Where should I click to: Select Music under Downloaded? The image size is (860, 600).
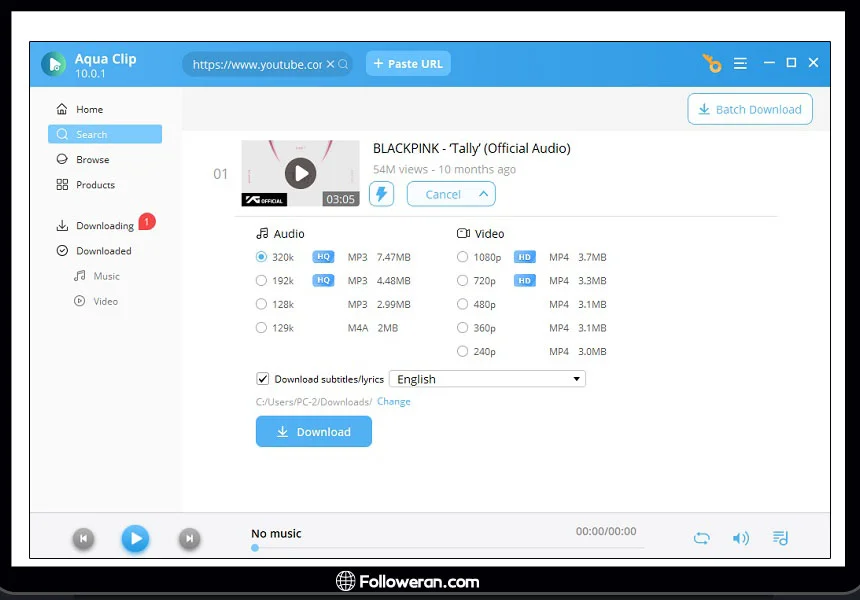(106, 276)
